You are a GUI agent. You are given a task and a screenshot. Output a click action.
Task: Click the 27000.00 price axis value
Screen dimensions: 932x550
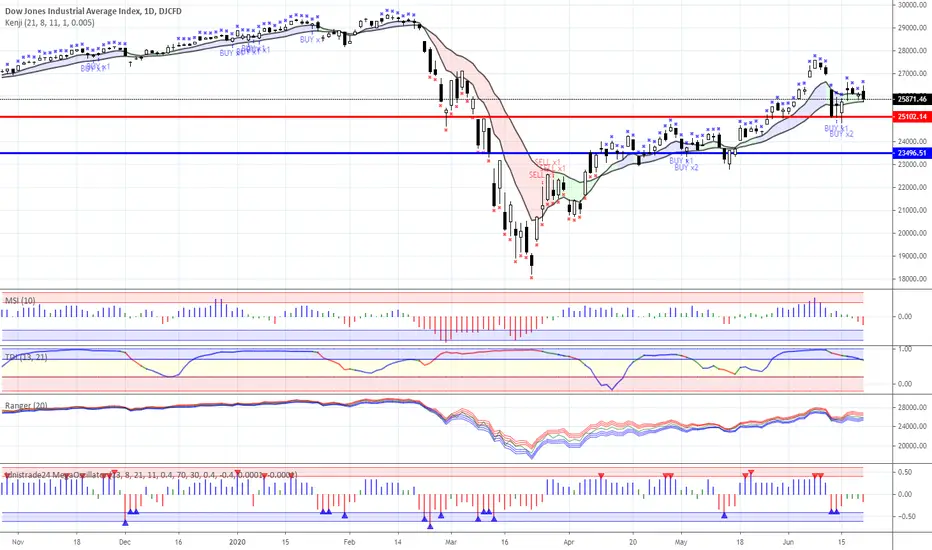pos(912,74)
